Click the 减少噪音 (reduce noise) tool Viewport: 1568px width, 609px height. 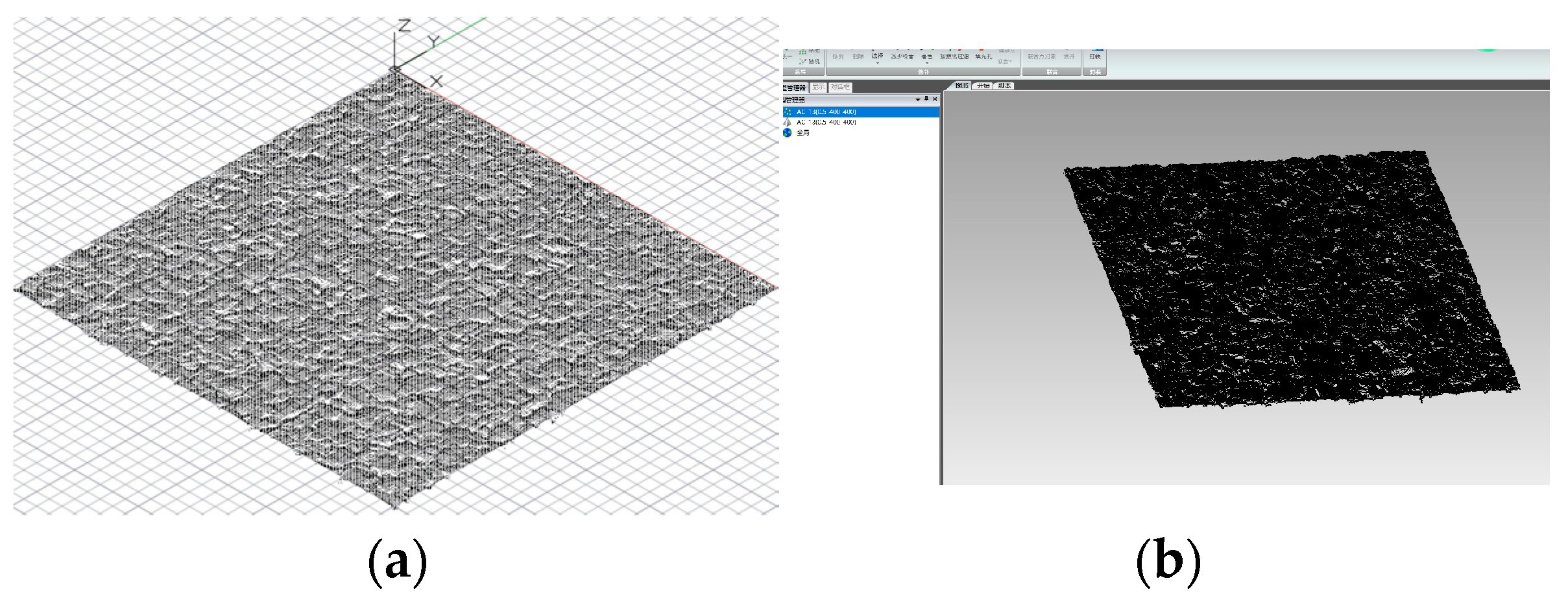click(x=902, y=56)
